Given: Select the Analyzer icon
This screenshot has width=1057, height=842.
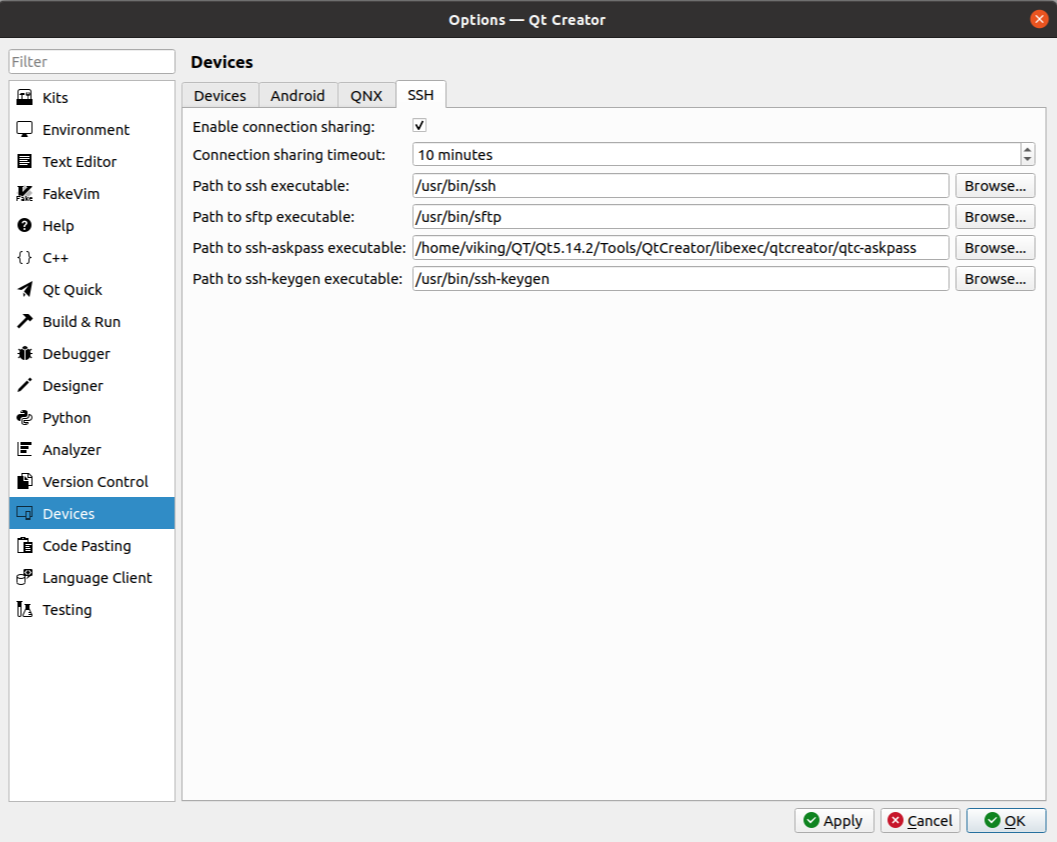Looking at the screenshot, I should (24, 450).
